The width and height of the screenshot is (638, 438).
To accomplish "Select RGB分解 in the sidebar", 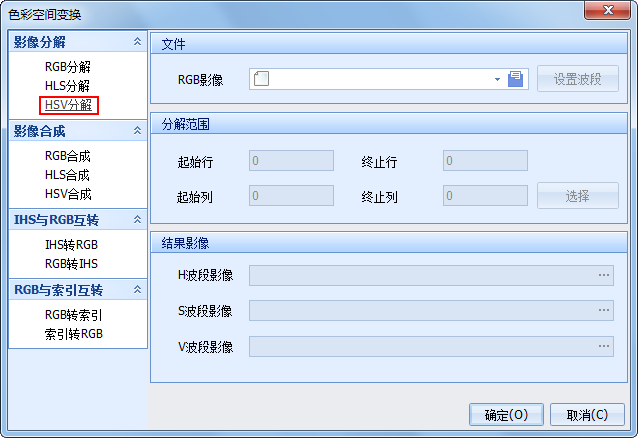I will [x=67, y=67].
